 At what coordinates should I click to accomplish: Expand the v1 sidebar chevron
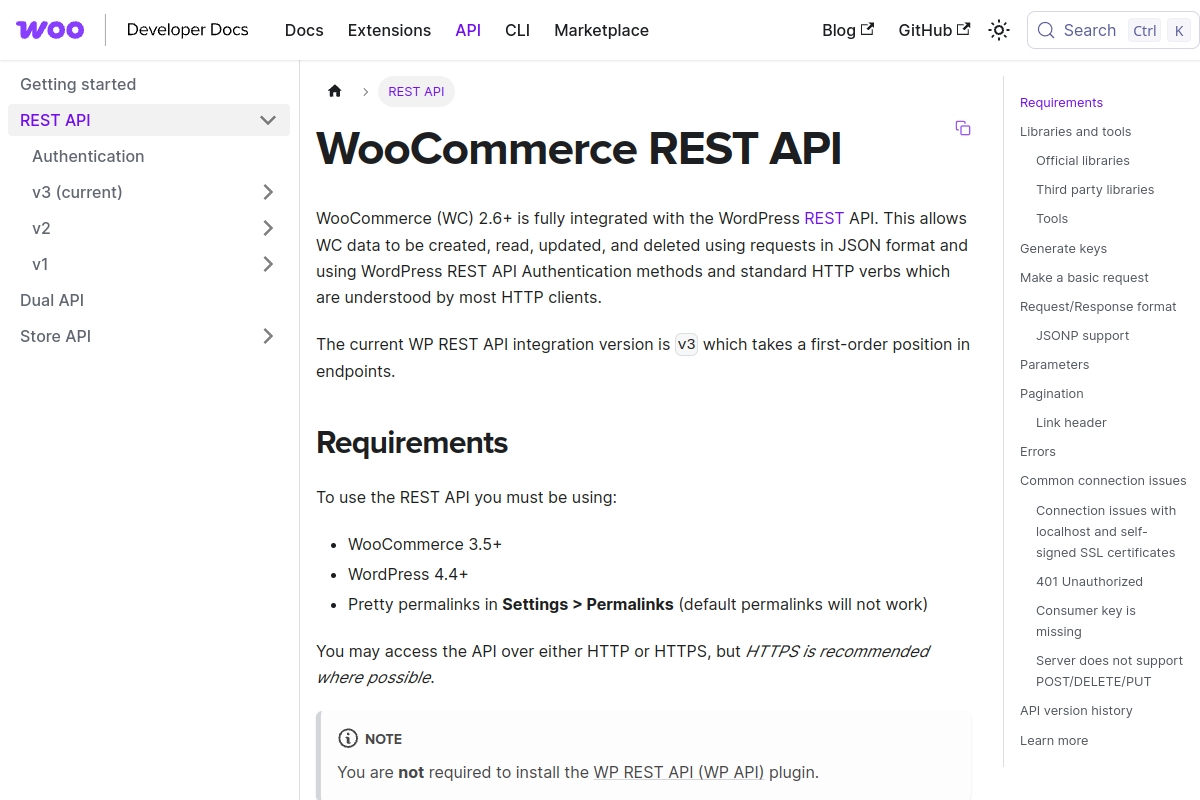pos(268,264)
